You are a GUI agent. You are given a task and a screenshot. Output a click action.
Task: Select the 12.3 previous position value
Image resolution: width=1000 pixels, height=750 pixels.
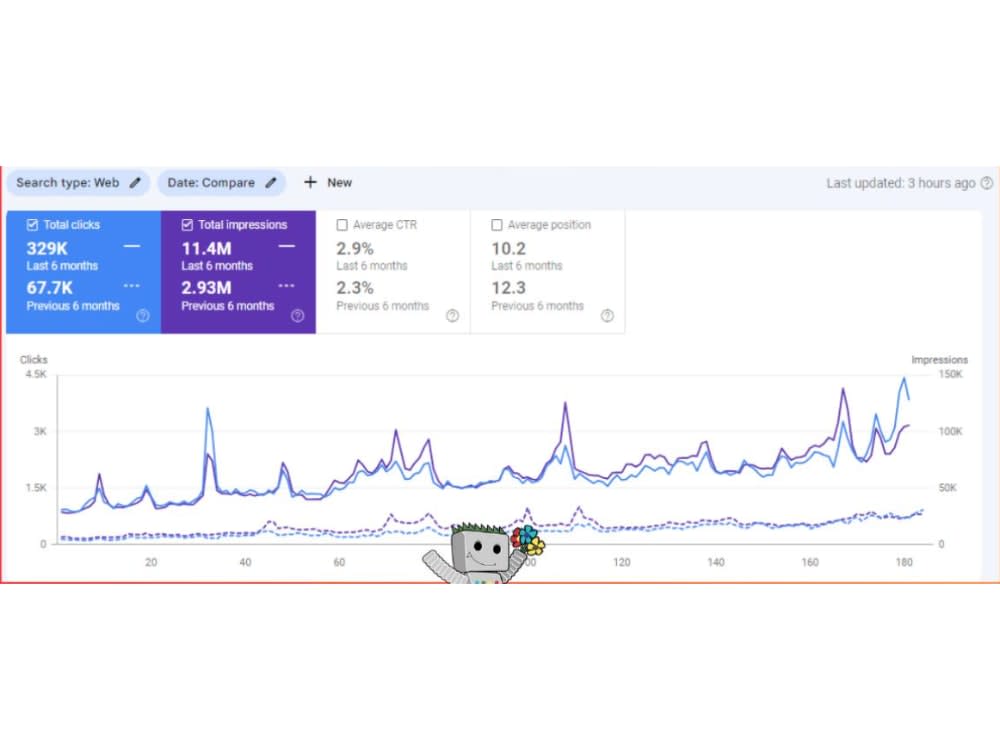click(x=508, y=288)
